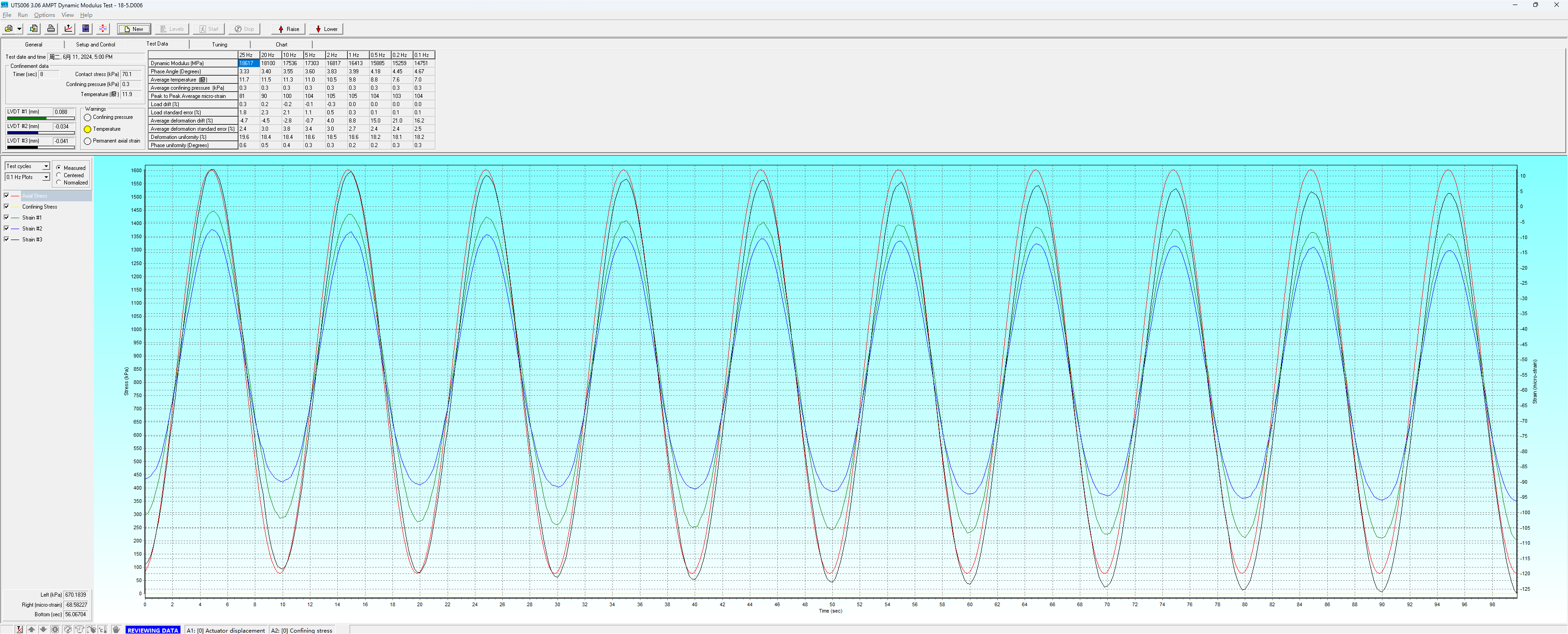Expand the open file dropdown arrow
This screenshot has height=634, width=1568.
(20, 29)
